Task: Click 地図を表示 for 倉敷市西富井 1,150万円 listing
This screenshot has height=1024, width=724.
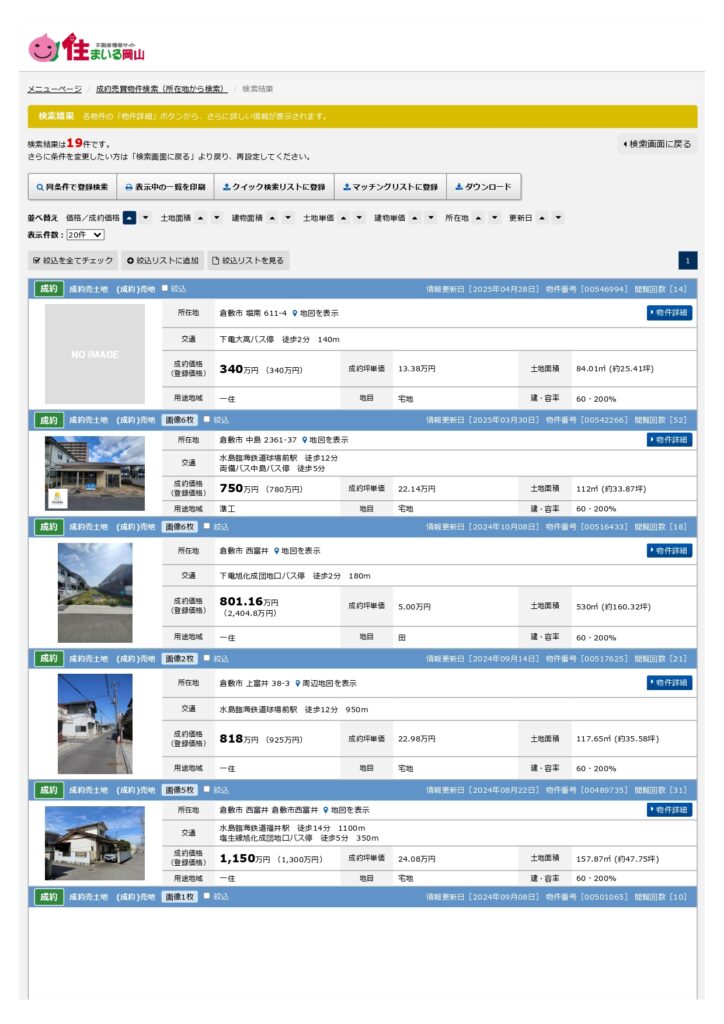Action: point(350,810)
